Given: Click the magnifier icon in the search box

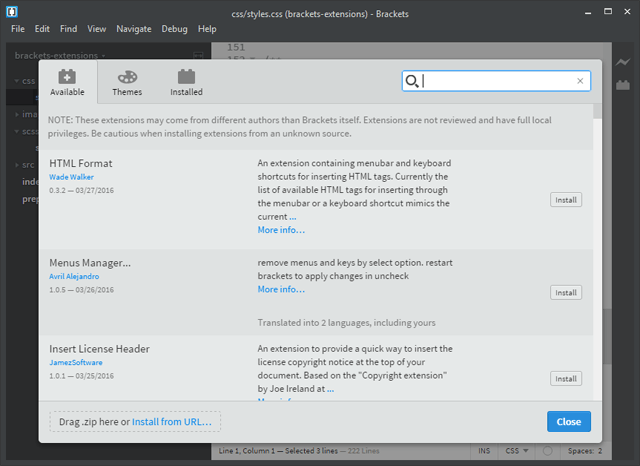Looking at the screenshot, I should (411, 81).
